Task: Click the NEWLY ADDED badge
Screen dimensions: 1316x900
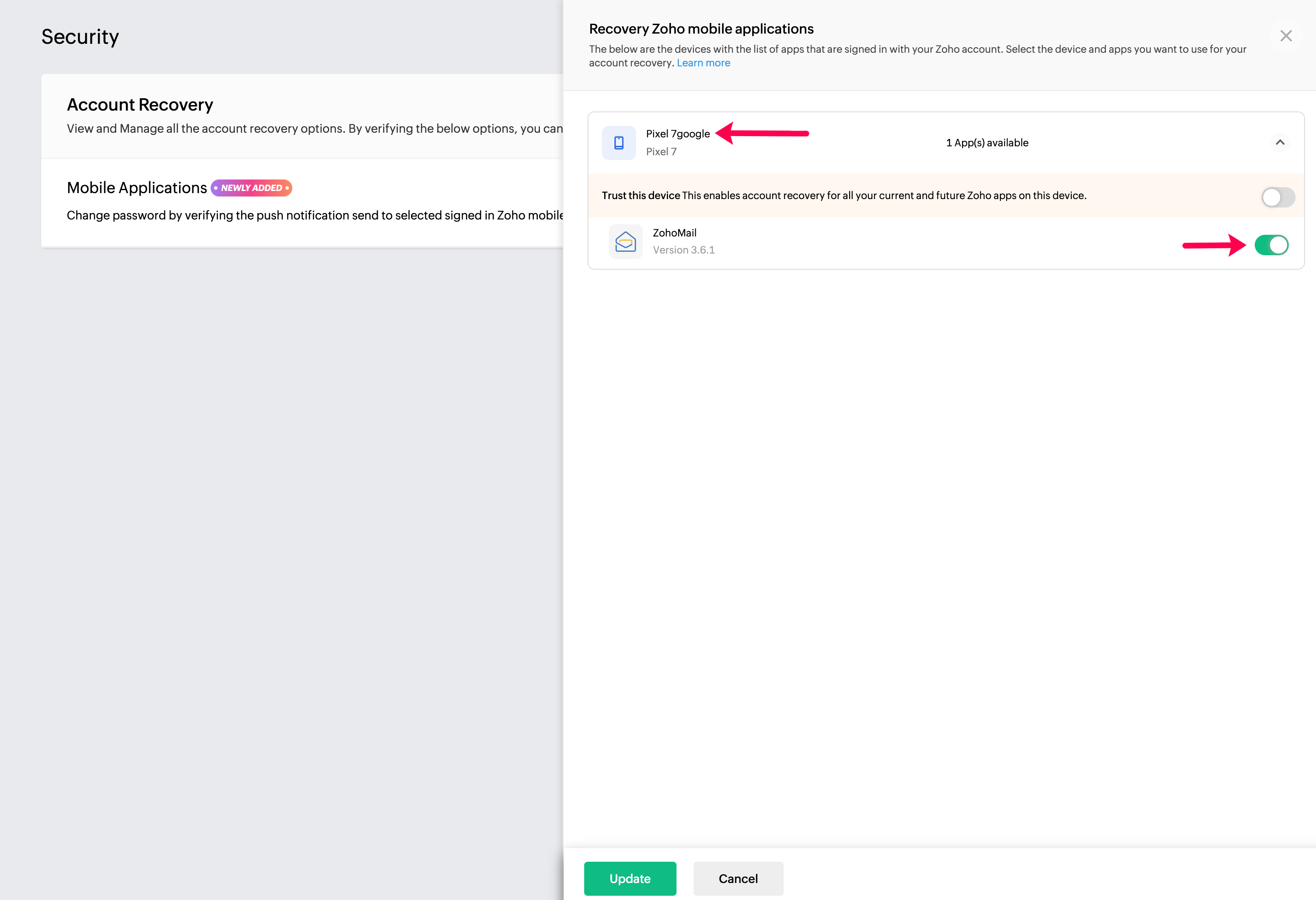Action: [251, 188]
